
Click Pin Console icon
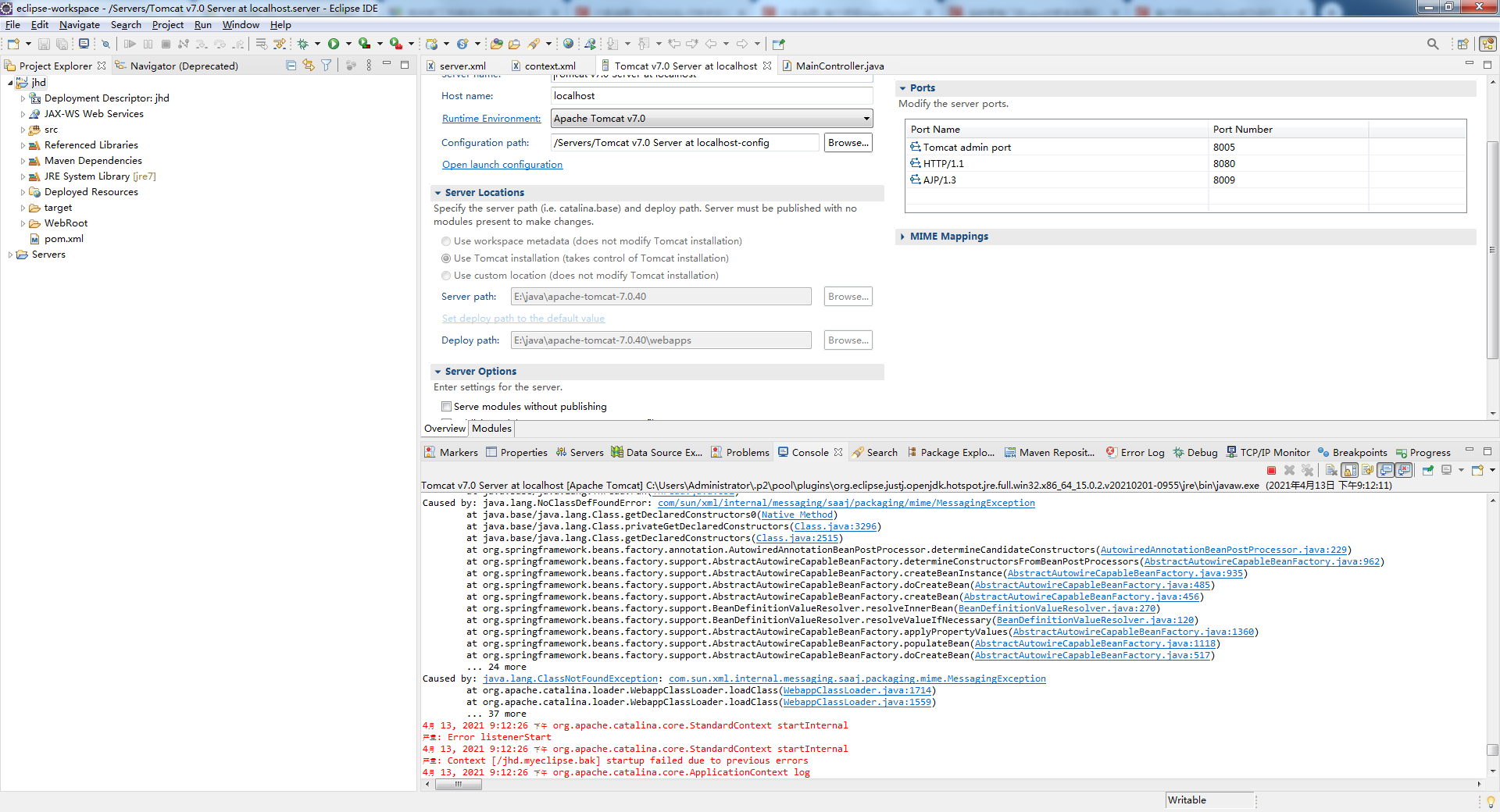coord(1427,470)
